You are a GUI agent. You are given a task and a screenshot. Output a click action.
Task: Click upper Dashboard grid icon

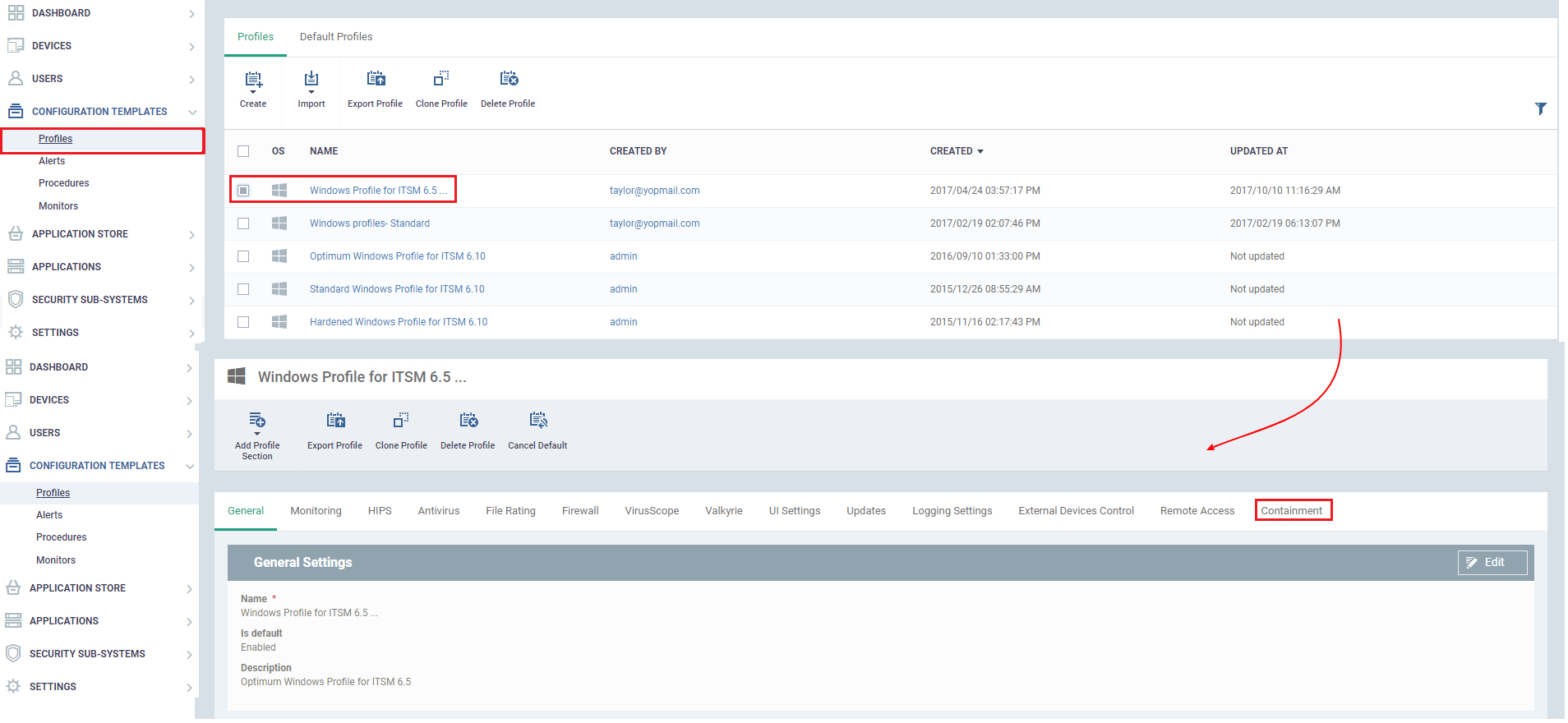pyautogui.click(x=16, y=12)
